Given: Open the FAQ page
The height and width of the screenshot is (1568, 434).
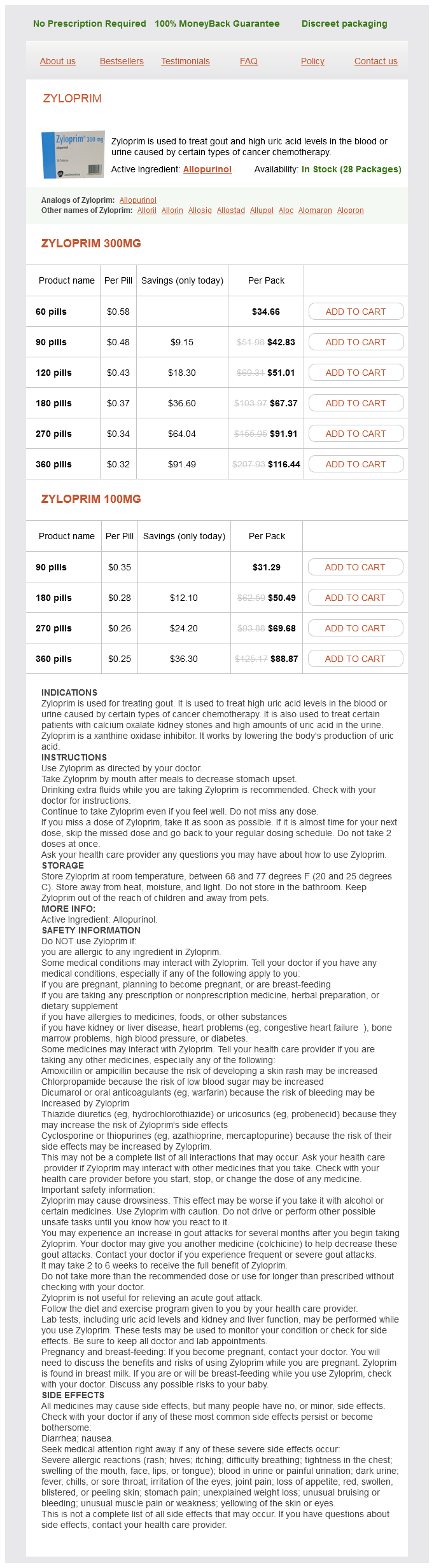Looking at the screenshot, I should coord(249,61).
